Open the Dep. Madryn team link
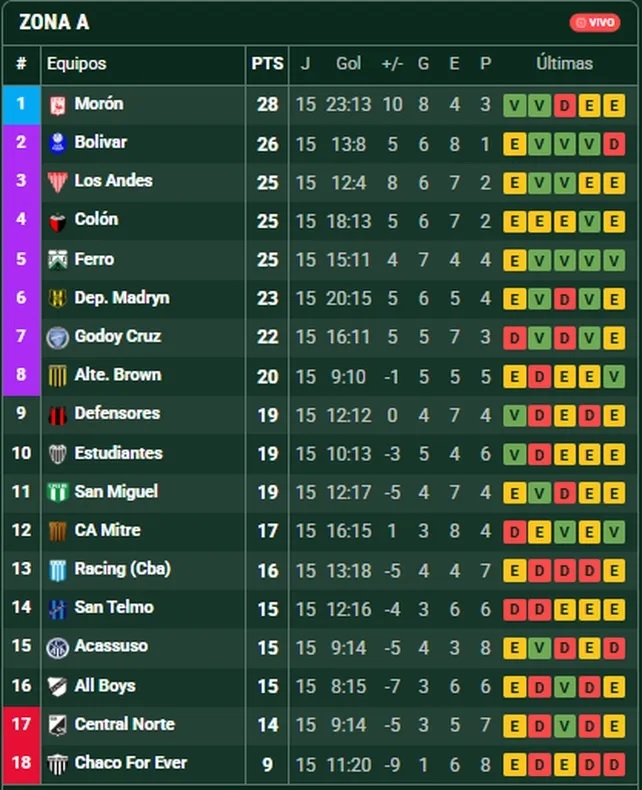 (122, 298)
